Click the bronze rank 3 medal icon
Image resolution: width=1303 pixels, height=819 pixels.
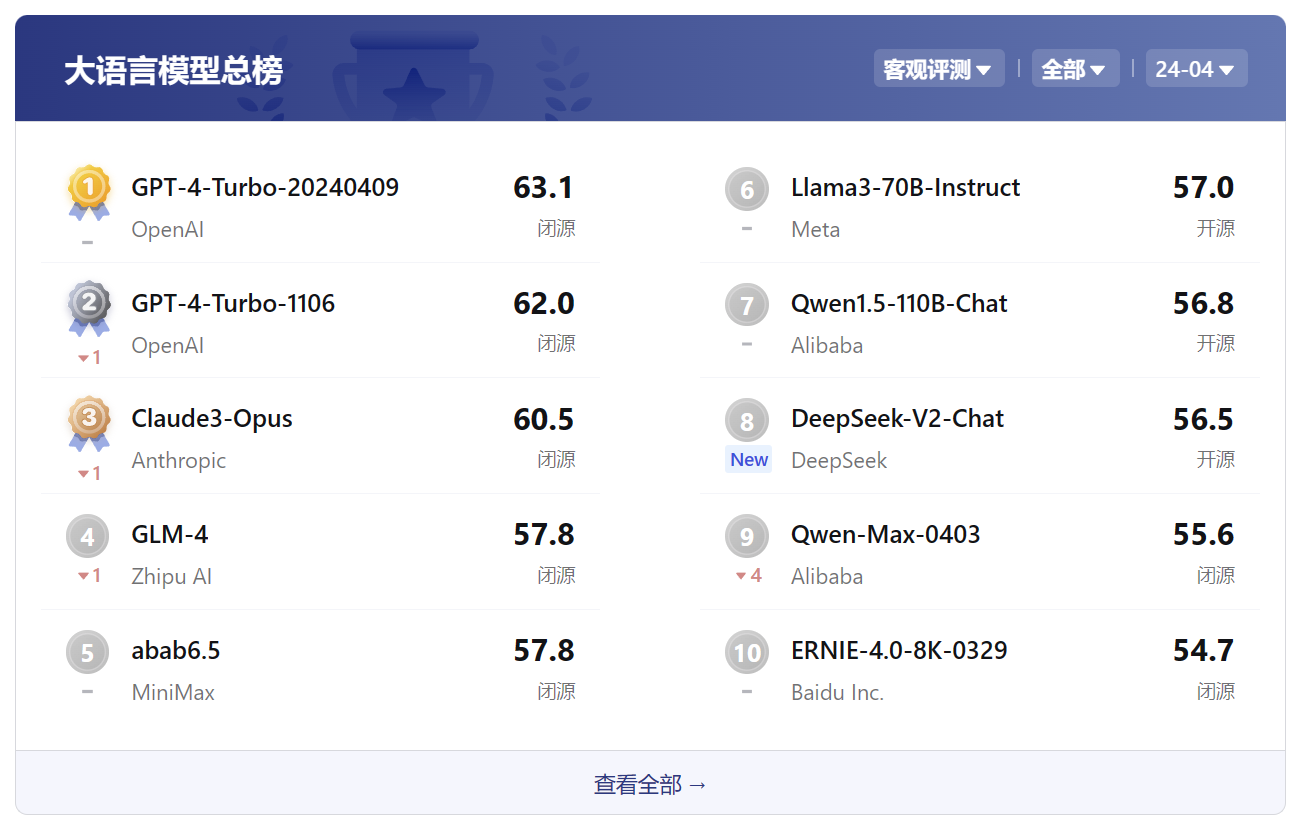coord(88,424)
